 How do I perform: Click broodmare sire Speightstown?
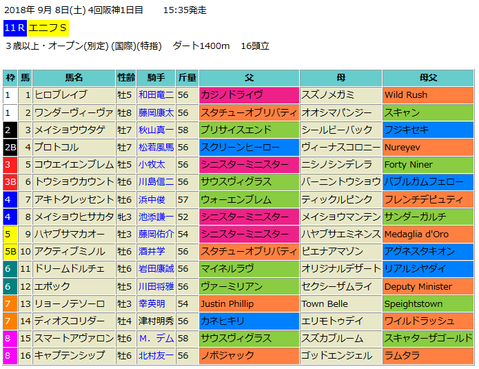point(428,304)
